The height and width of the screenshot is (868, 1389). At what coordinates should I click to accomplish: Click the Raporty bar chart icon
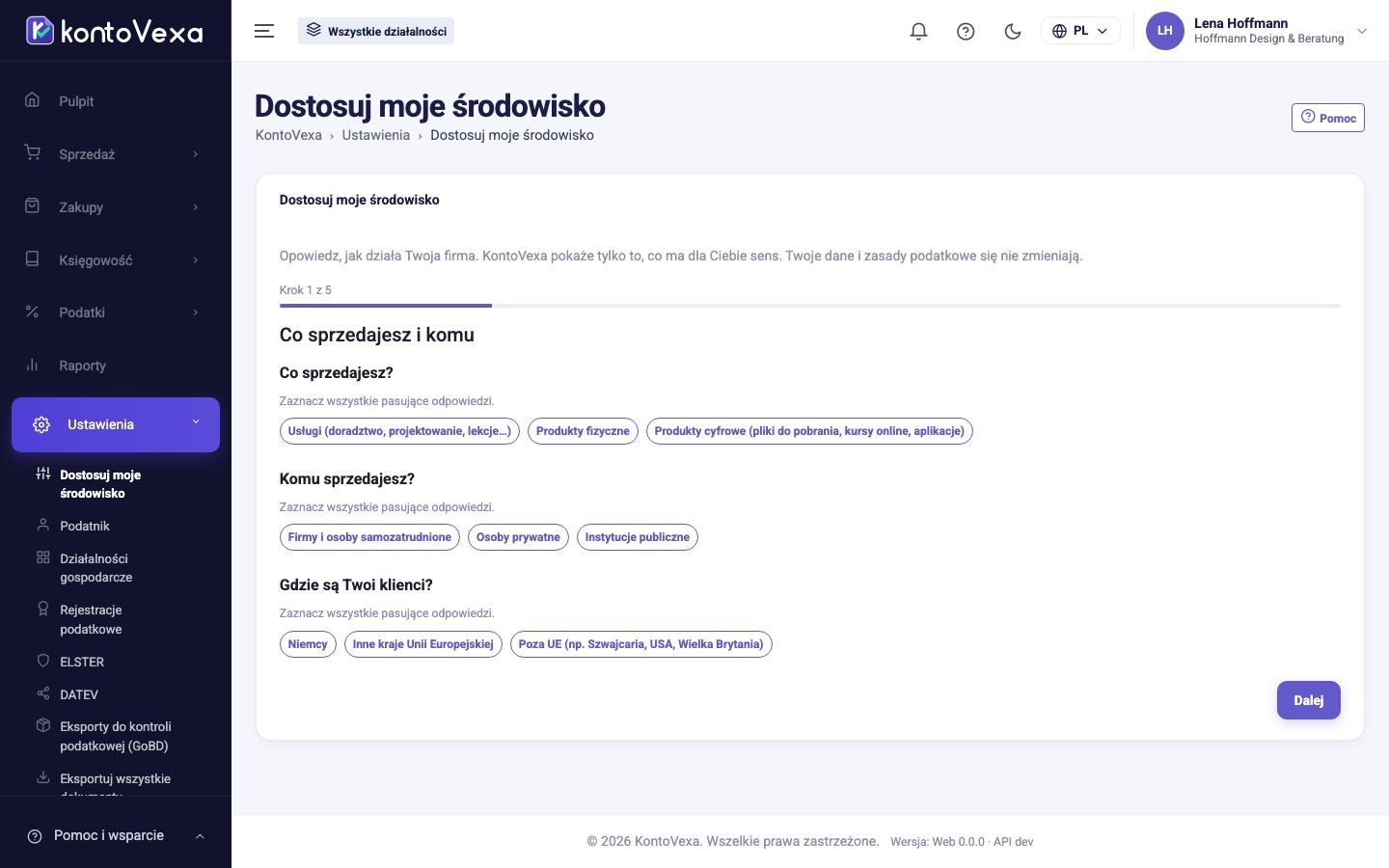[x=32, y=365]
